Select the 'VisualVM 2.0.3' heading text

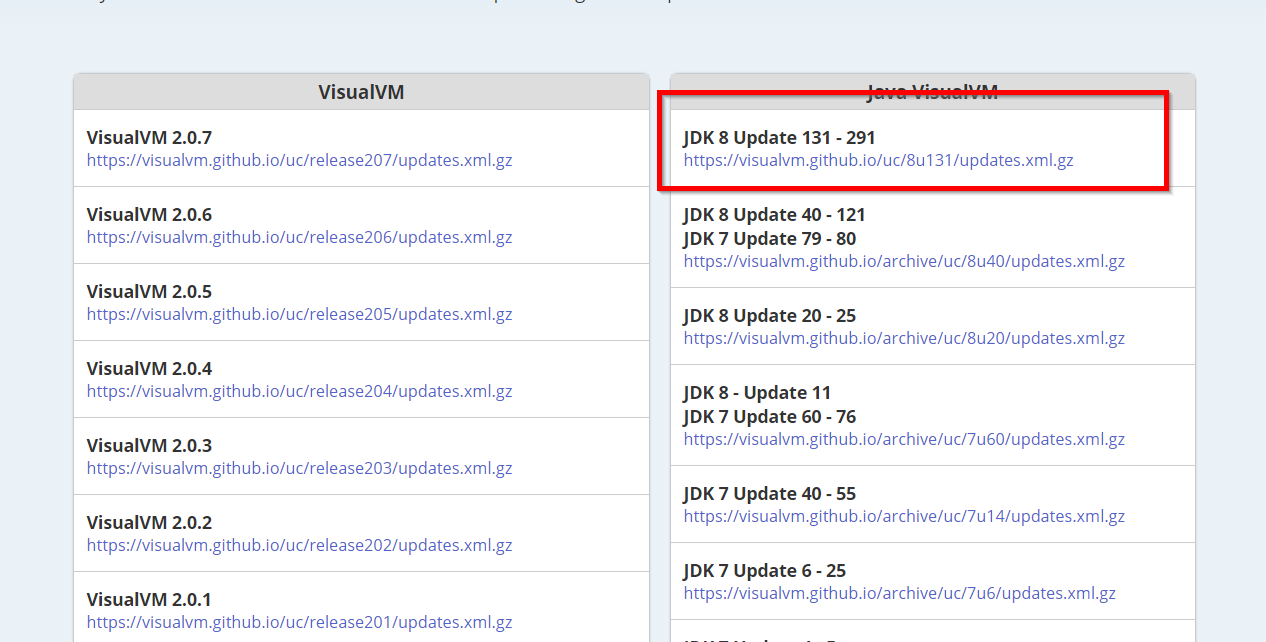pyautogui.click(x=149, y=445)
